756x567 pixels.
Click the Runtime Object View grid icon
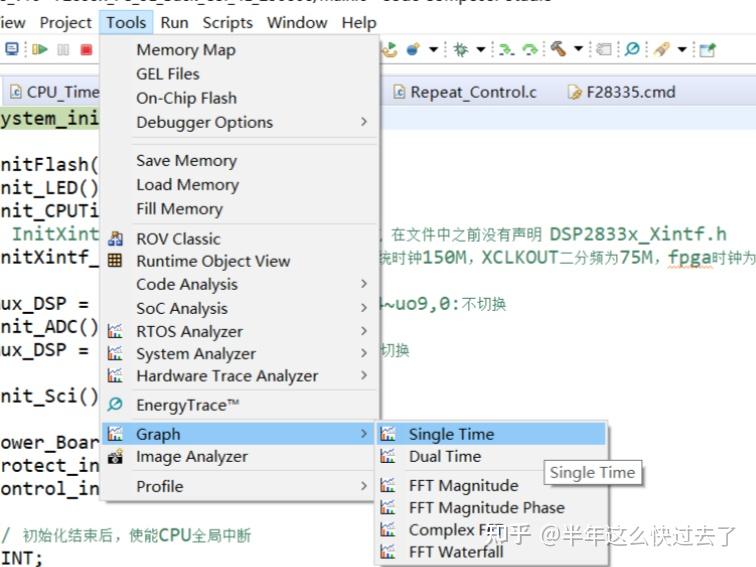pos(115,260)
